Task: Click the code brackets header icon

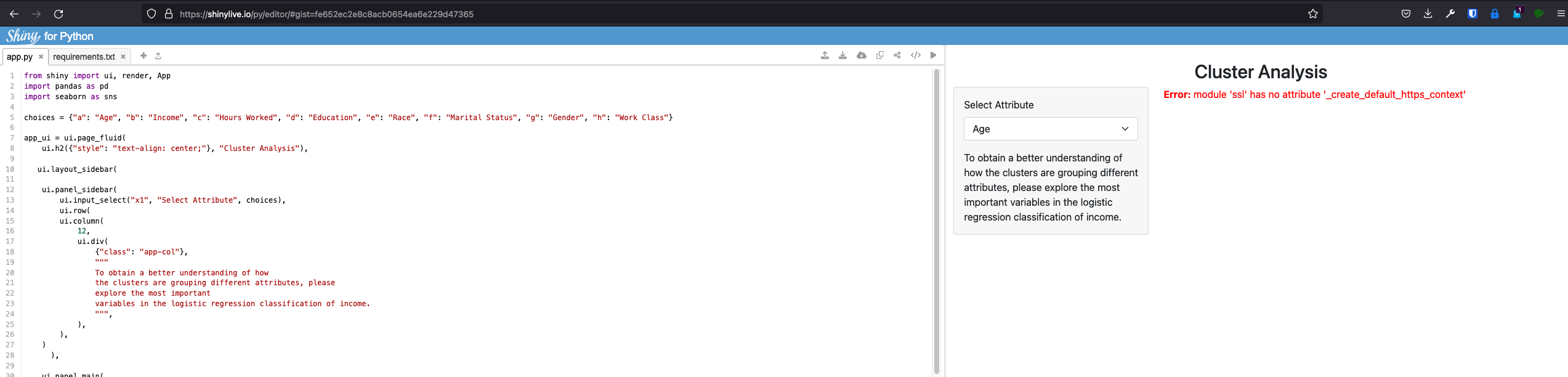Action: pos(916,55)
